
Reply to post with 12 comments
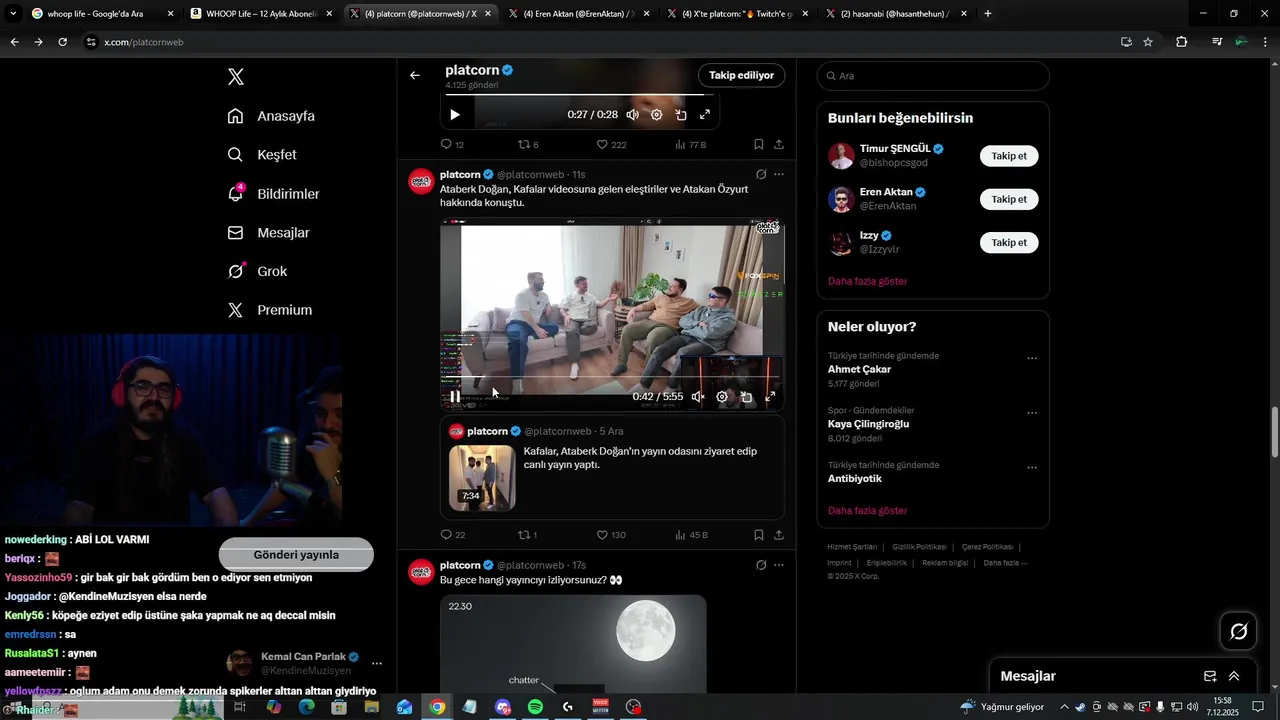tap(452, 145)
